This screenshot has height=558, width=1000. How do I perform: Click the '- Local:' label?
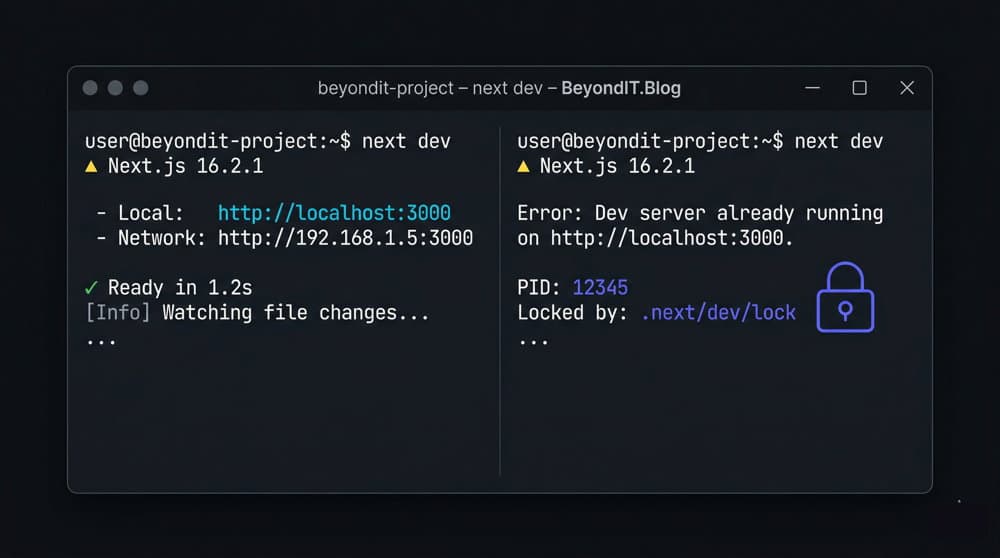[140, 213]
